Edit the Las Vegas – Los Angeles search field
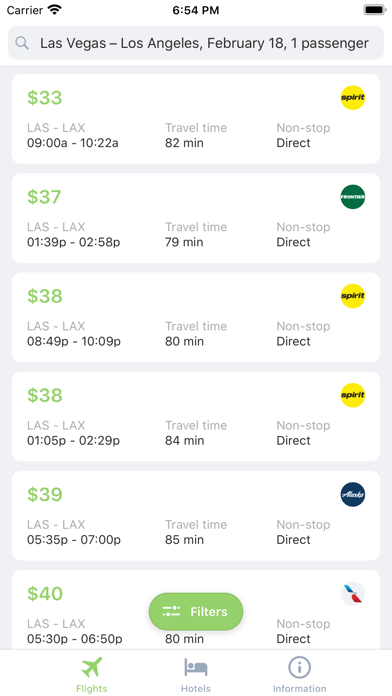The height and width of the screenshot is (696, 392). 196,43
